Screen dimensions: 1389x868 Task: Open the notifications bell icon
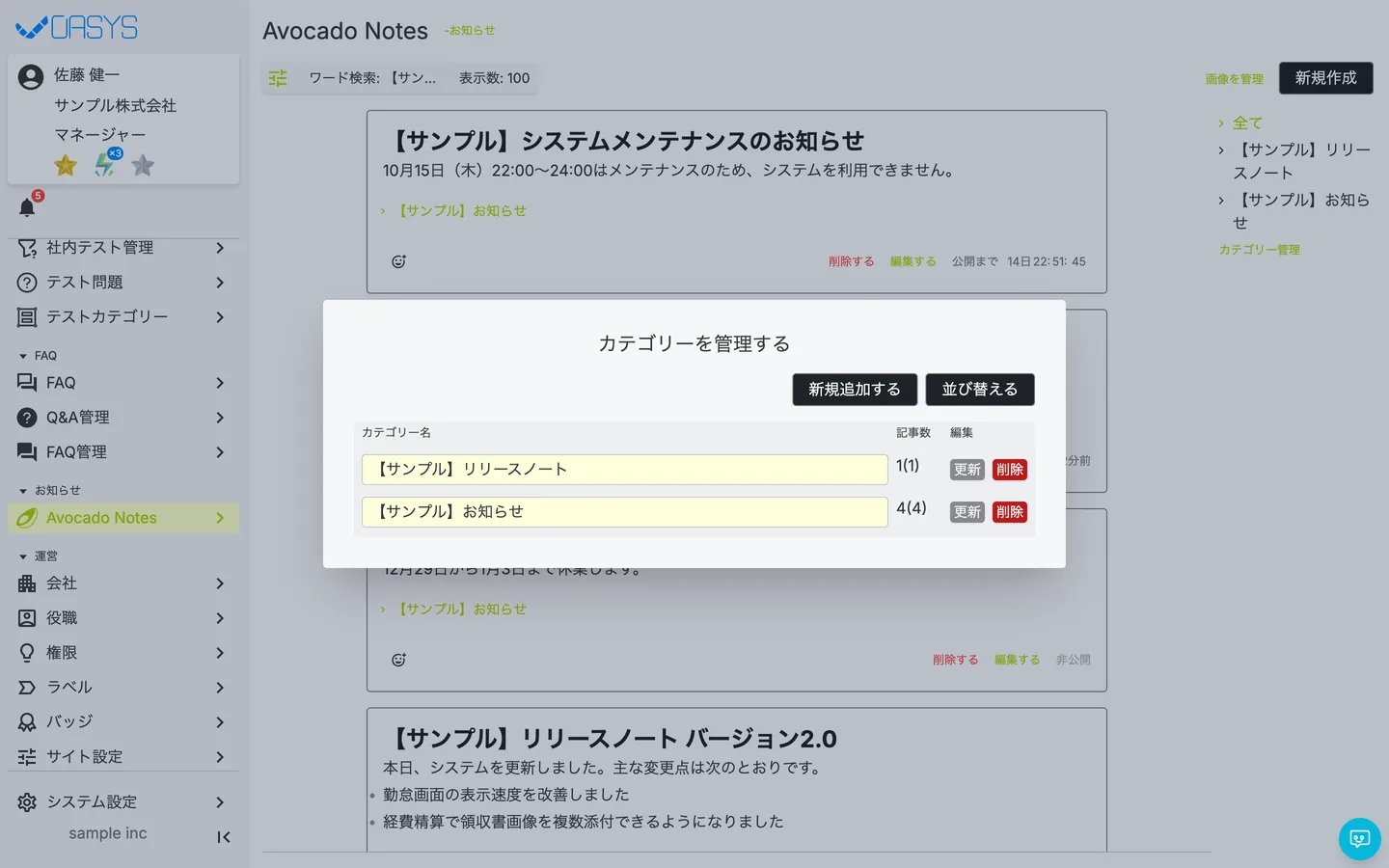27,207
